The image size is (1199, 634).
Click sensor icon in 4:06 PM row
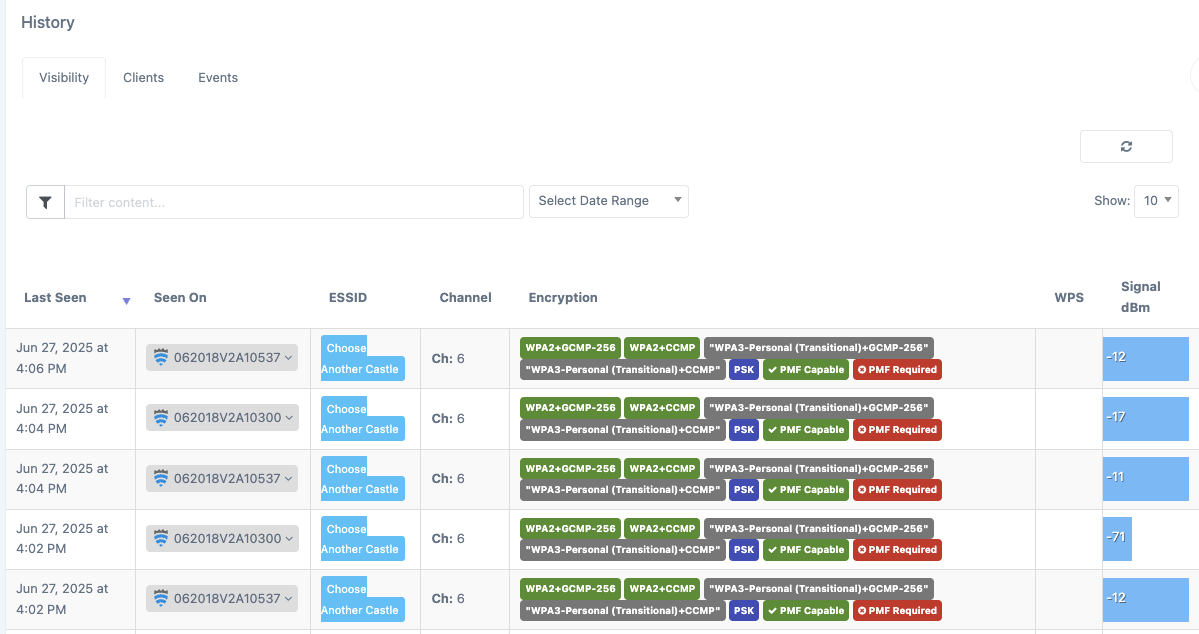click(161, 357)
